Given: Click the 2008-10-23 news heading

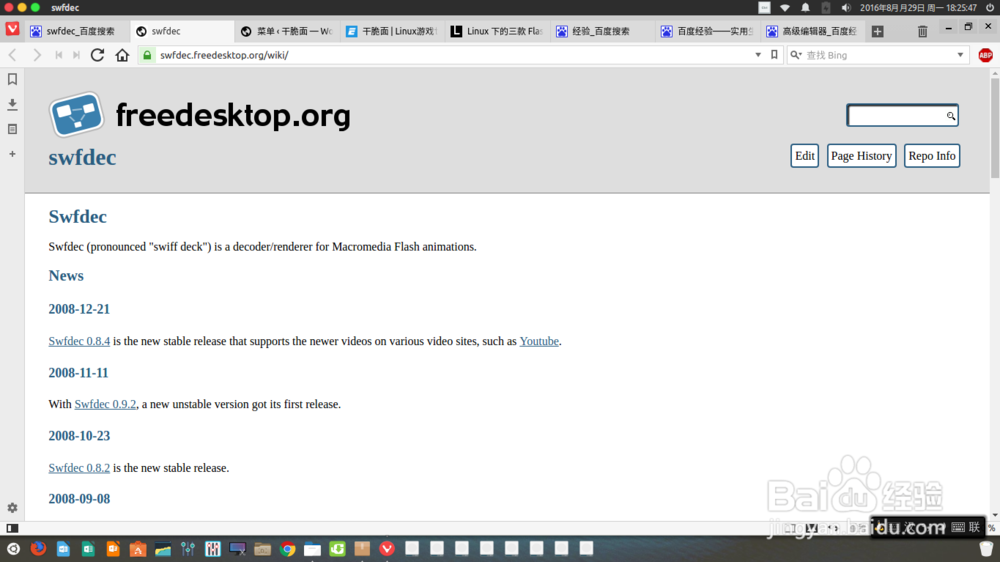Looking at the screenshot, I should pos(79,436).
